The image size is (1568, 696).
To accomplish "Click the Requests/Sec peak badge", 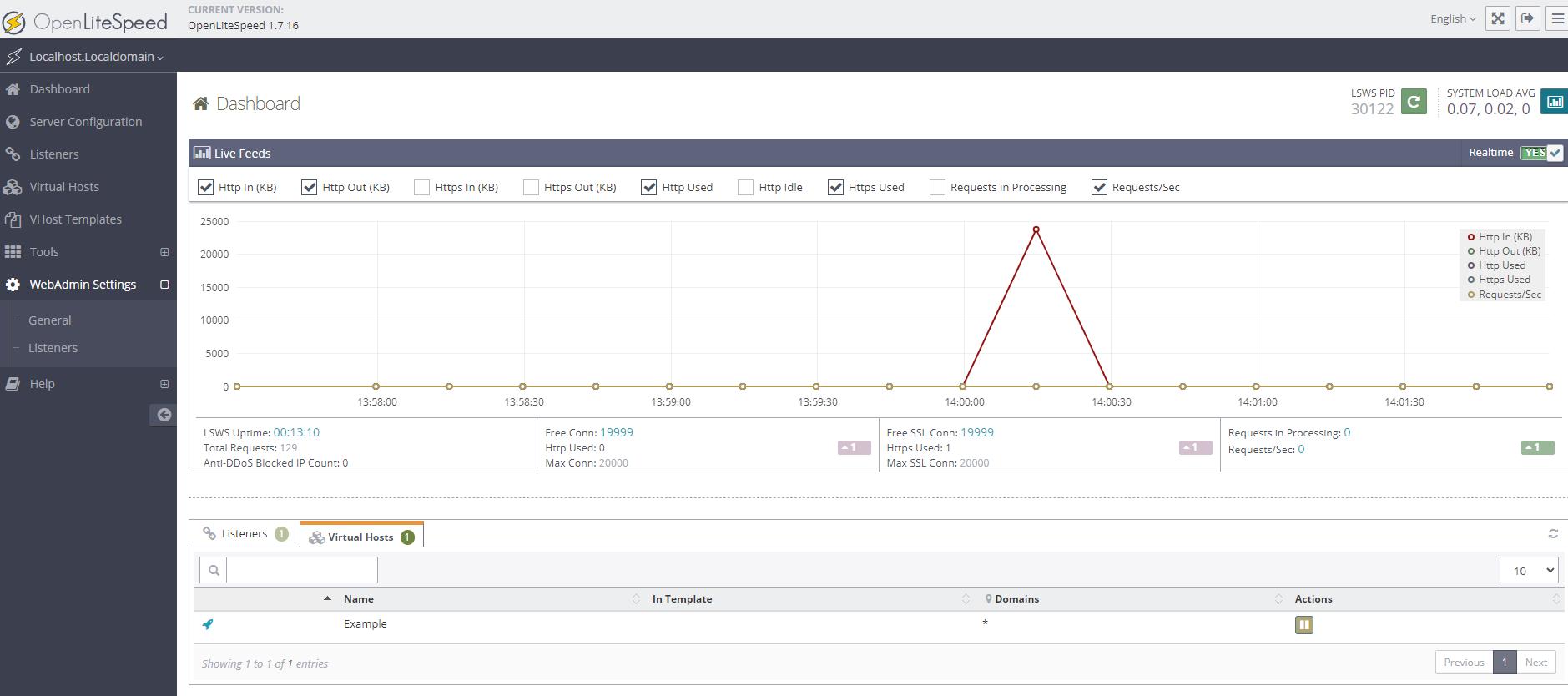I will (x=1537, y=448).
